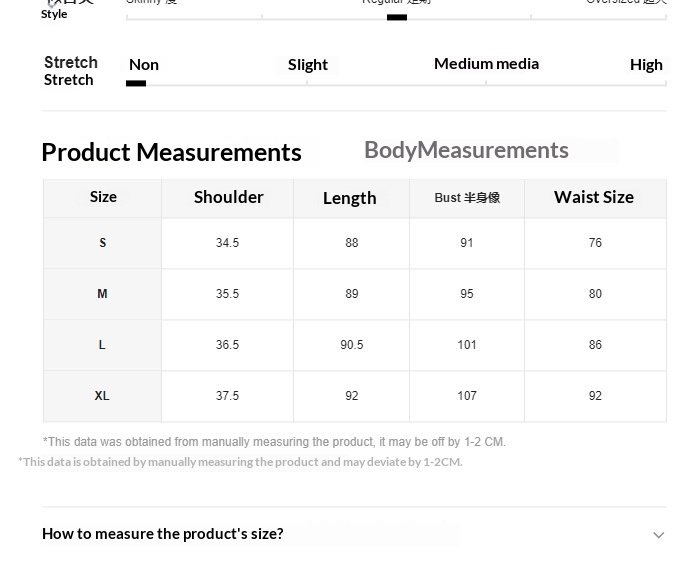The width and height of the screenshot is (685, 561).
Task: Click the 90.5 length value for size L
Action: coord(352,345)
